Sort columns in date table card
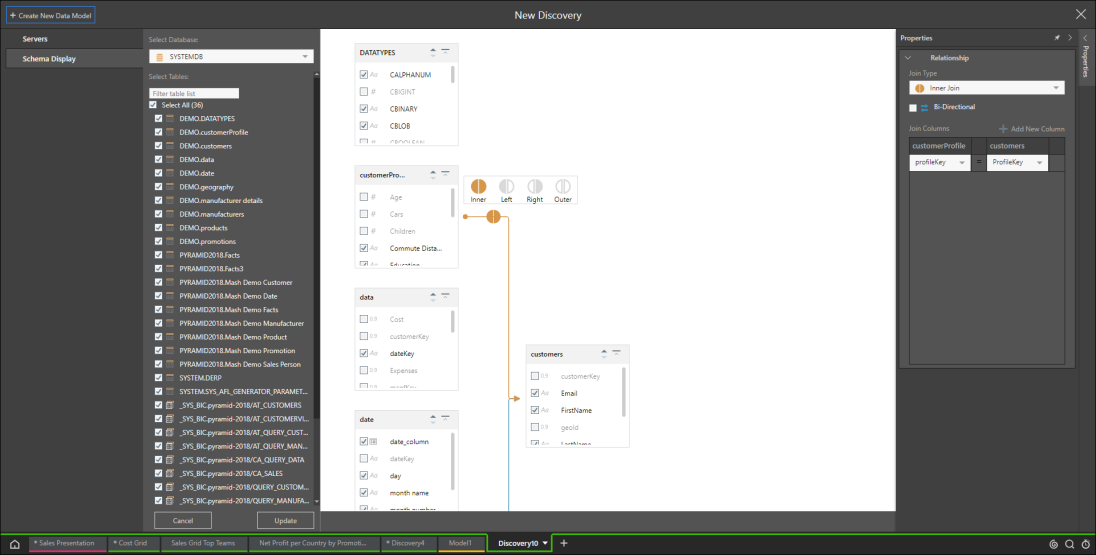 433,419
